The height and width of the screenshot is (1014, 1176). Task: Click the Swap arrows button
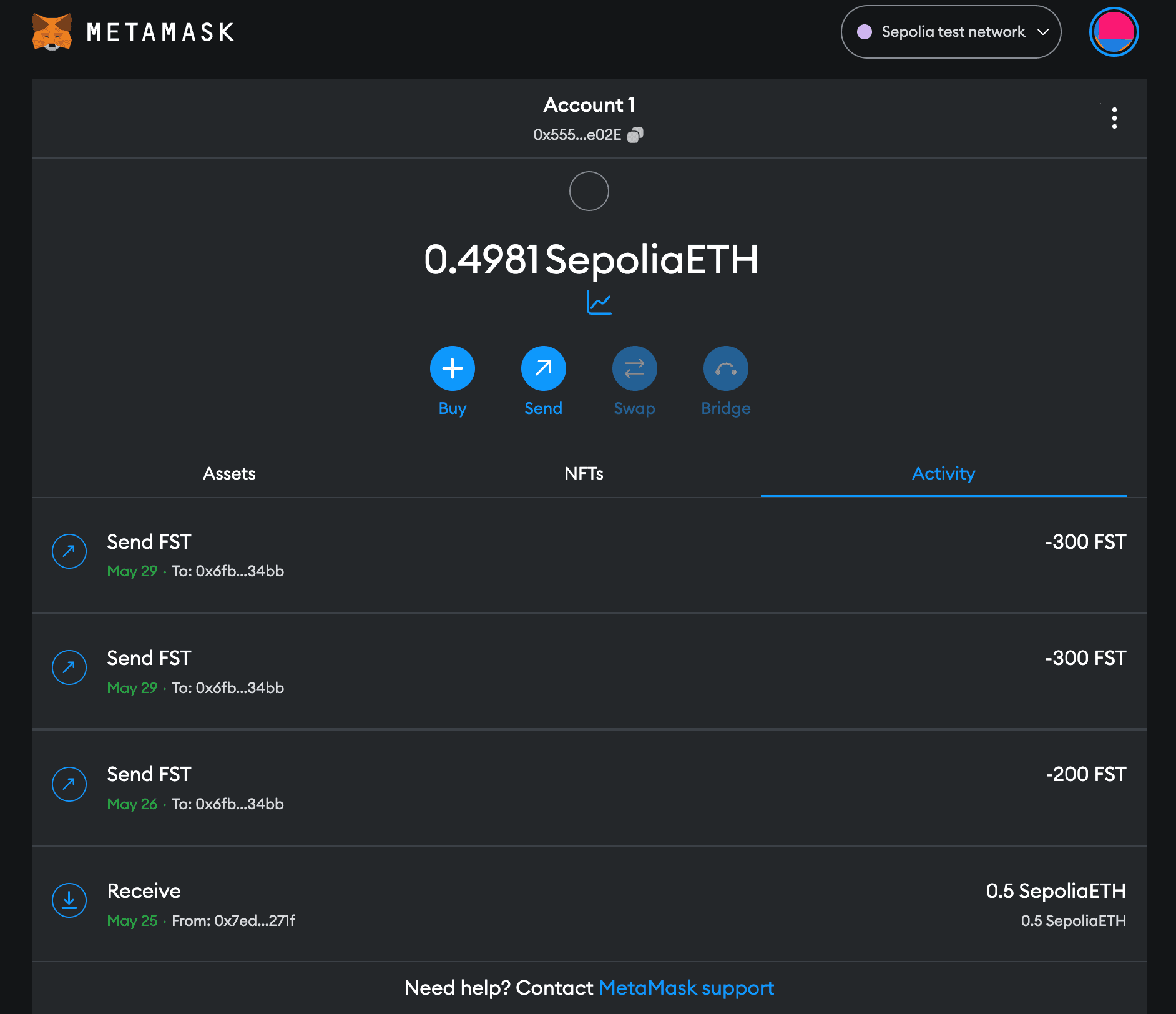635,368
